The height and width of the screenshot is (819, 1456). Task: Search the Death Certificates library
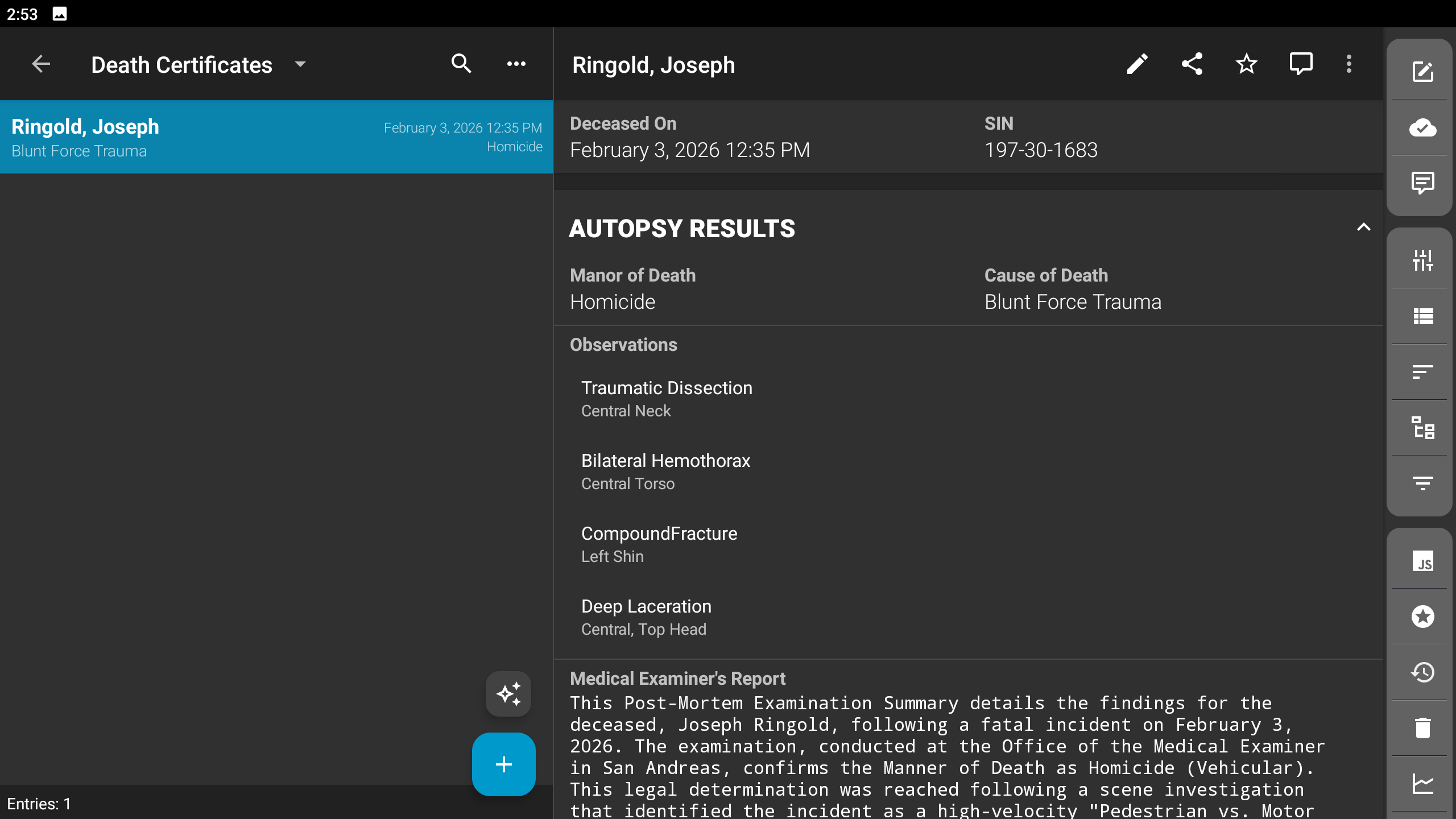point(461,64)
